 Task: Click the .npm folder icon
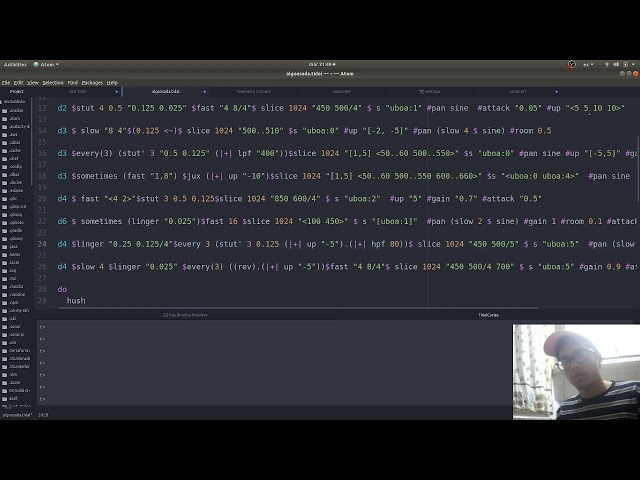point(4,302)
